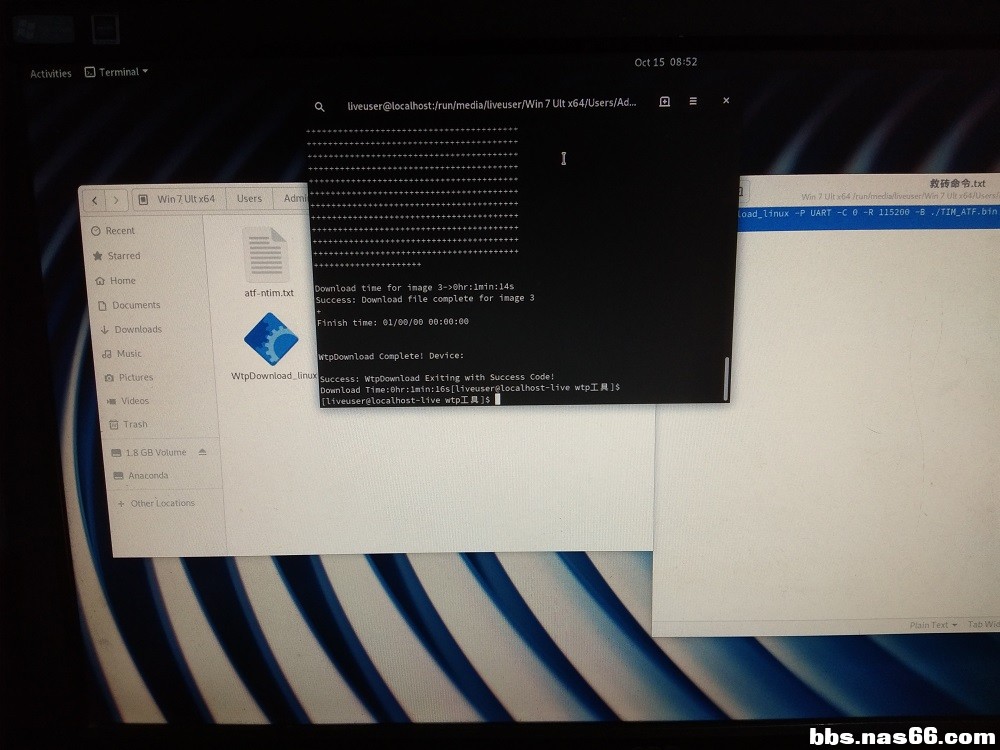Open Downloads in the Files sidebar

pos(131,330)
